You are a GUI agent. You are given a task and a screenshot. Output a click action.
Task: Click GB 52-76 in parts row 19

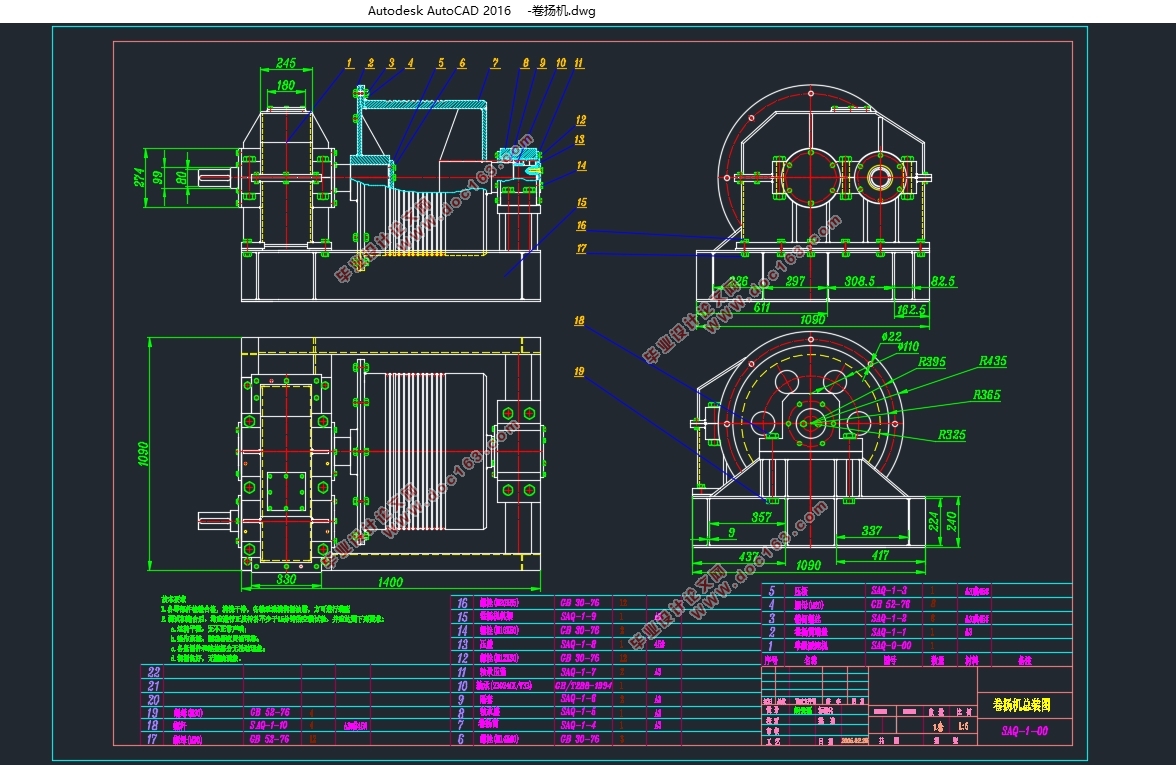coord(268,712)
